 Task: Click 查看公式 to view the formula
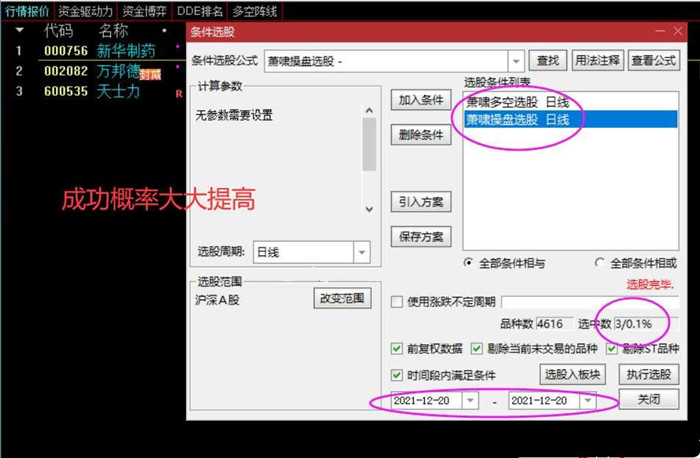click(654, 60)
